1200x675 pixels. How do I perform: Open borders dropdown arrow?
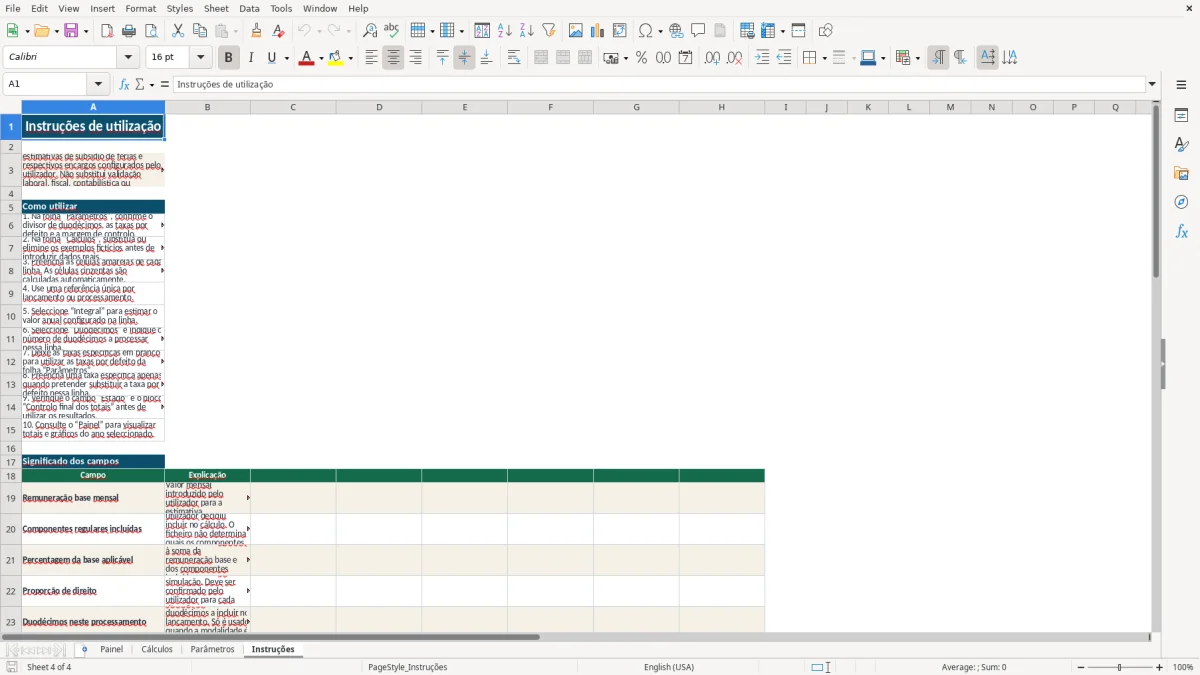[x=824, y=58]
